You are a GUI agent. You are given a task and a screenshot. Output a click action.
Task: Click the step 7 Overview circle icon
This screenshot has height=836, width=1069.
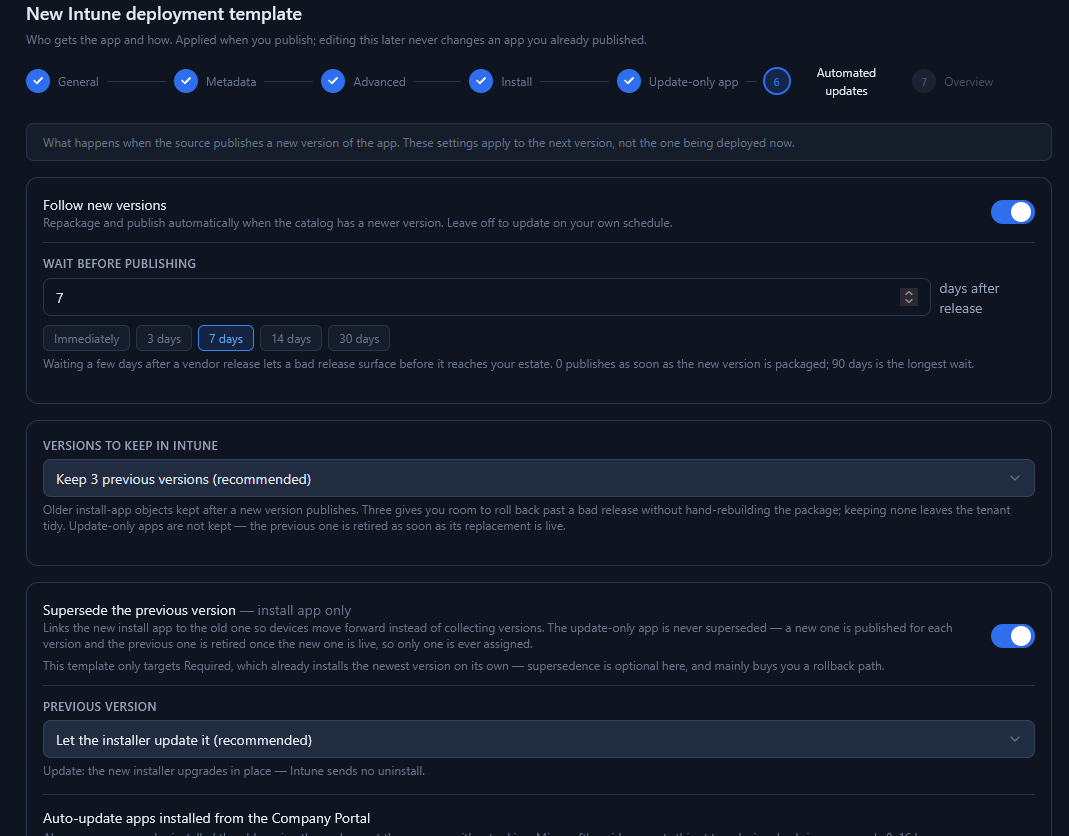(x=924, y=82)
